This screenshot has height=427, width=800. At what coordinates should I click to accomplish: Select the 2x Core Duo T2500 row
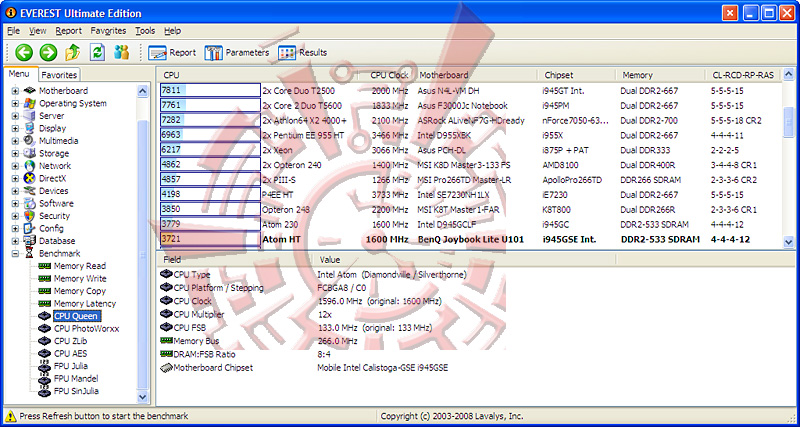coord(469,91)
